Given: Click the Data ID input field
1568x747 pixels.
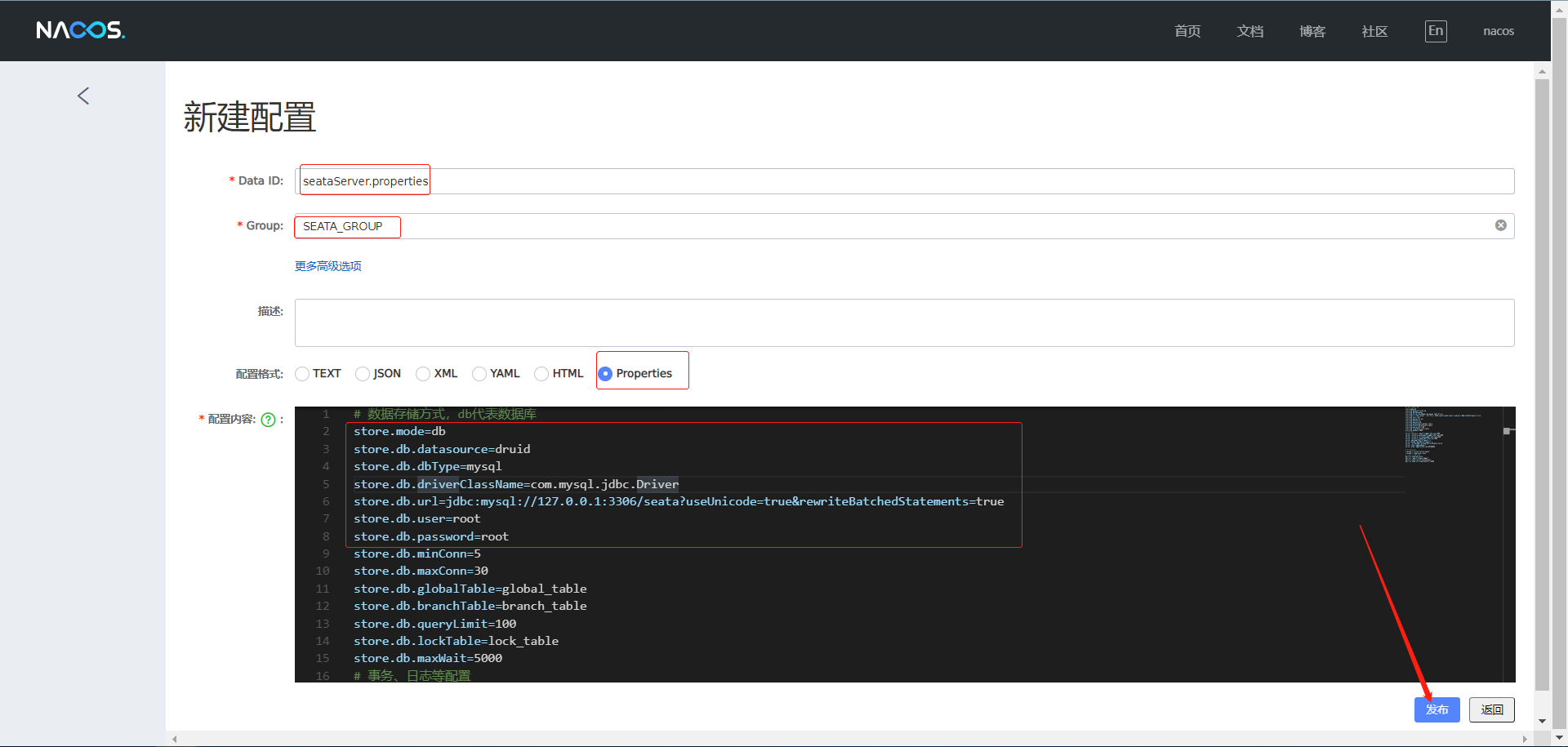Looking at the screenshot, I should tap(898, 181).
